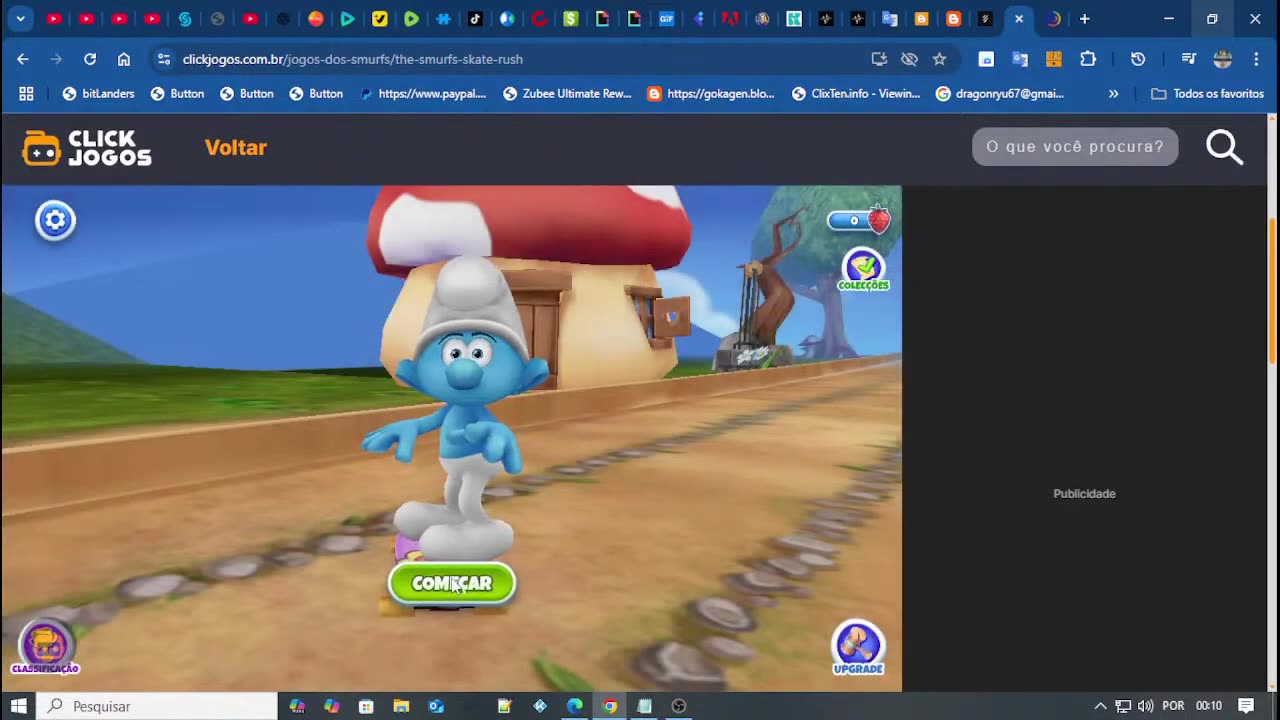Screen dimensions: 1280x720
Task: Open the PayPal bookmark
Action: point(423,93)
